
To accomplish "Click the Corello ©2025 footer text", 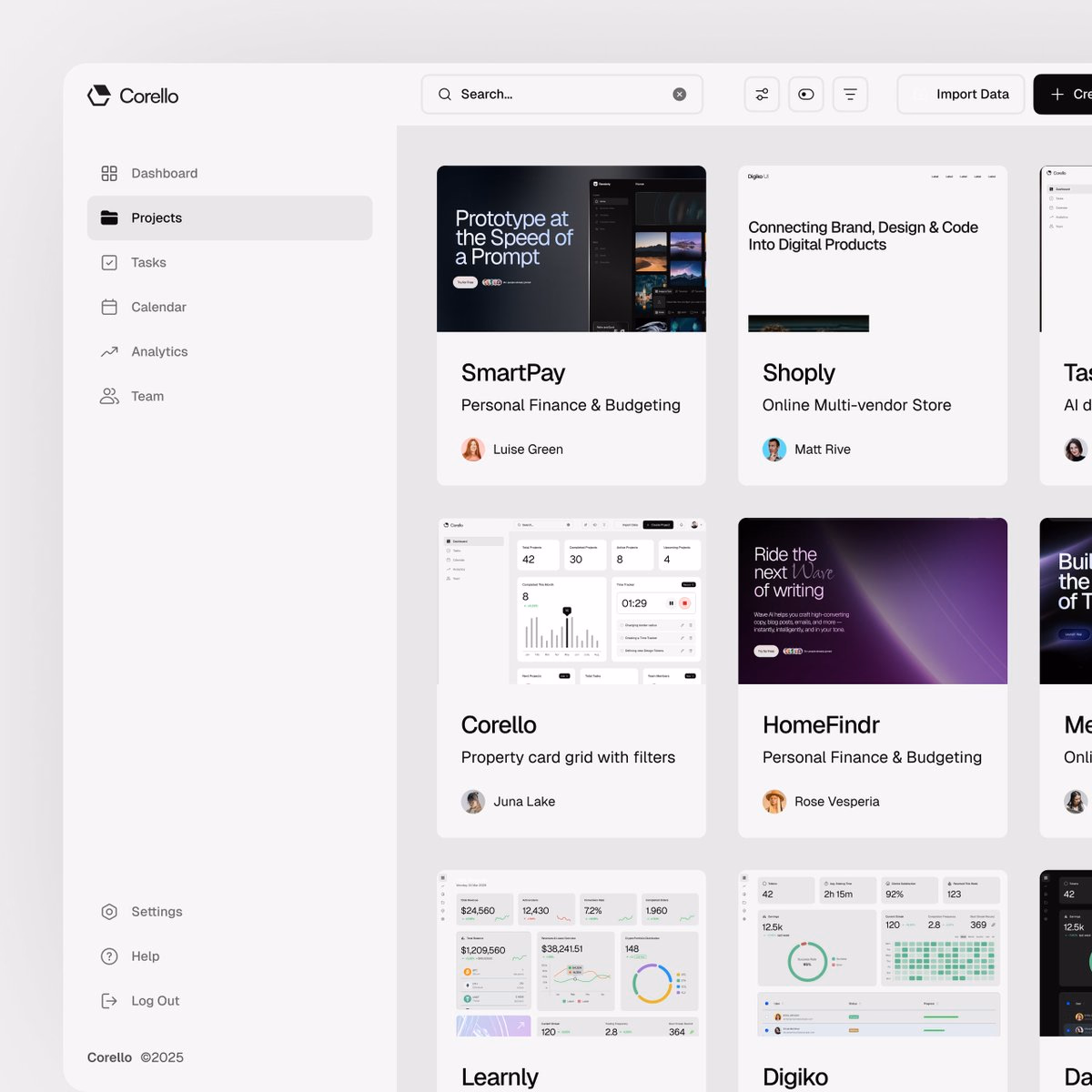I will tap(136, 1057).
